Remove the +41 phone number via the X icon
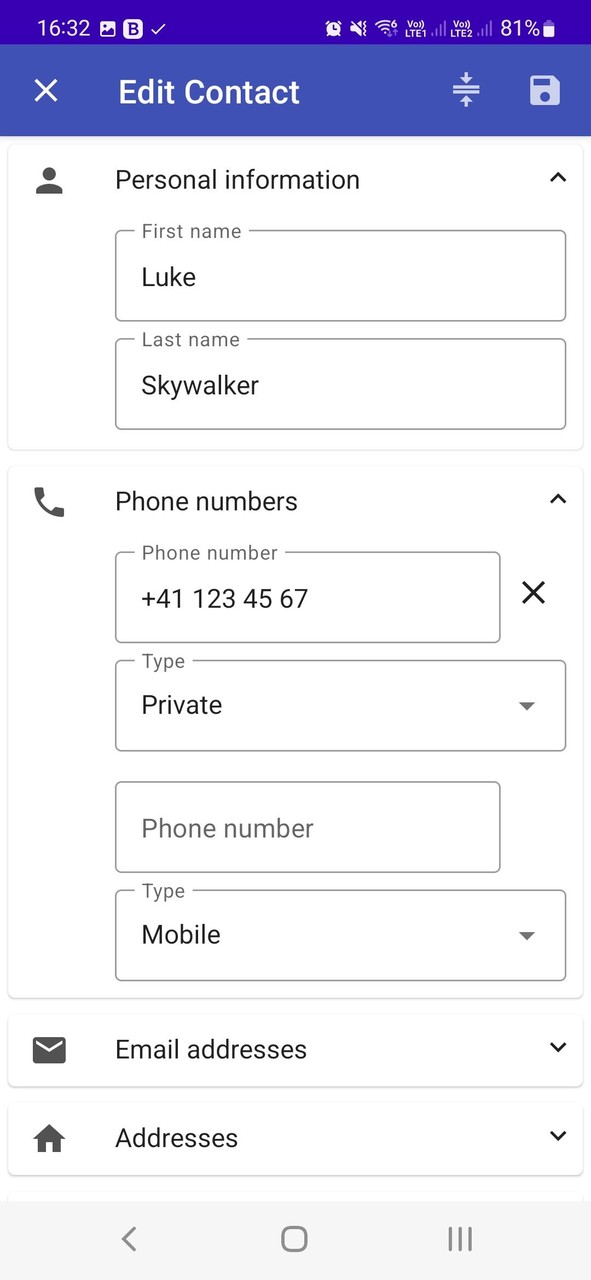 click(x=534, y=593)
